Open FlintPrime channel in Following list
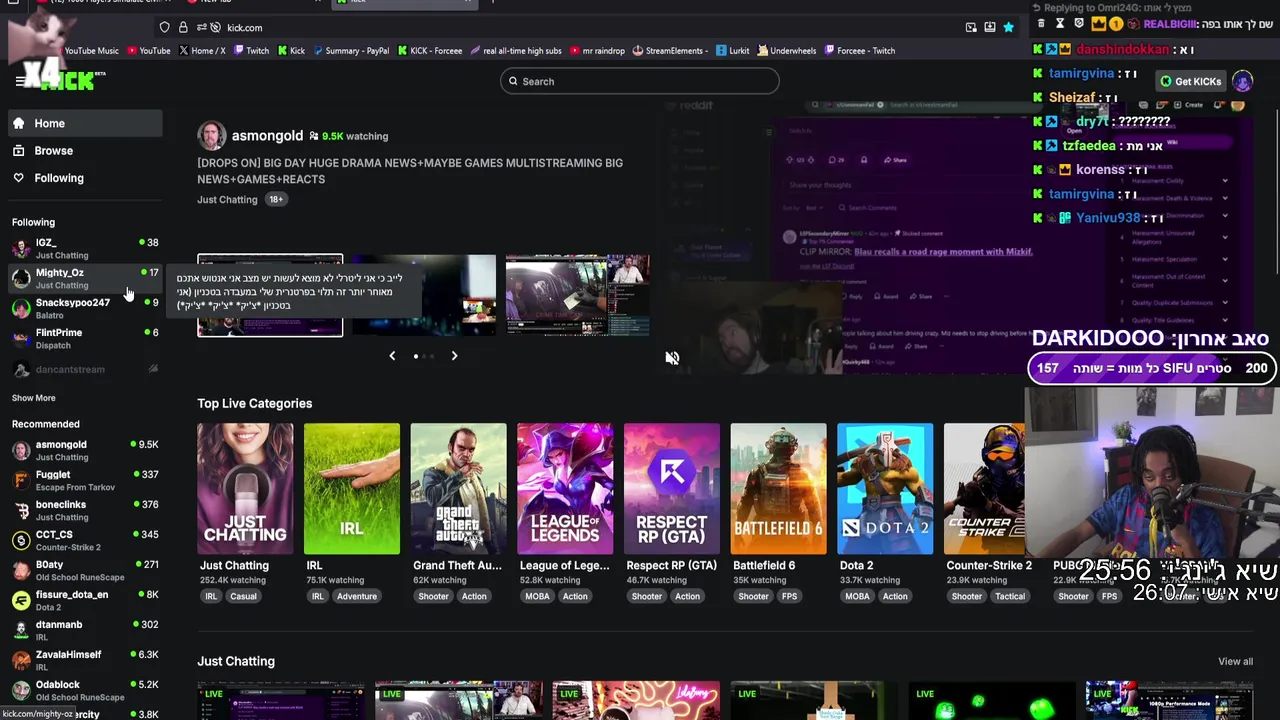This screenshot has width=1280, height=720. (85, 338)
